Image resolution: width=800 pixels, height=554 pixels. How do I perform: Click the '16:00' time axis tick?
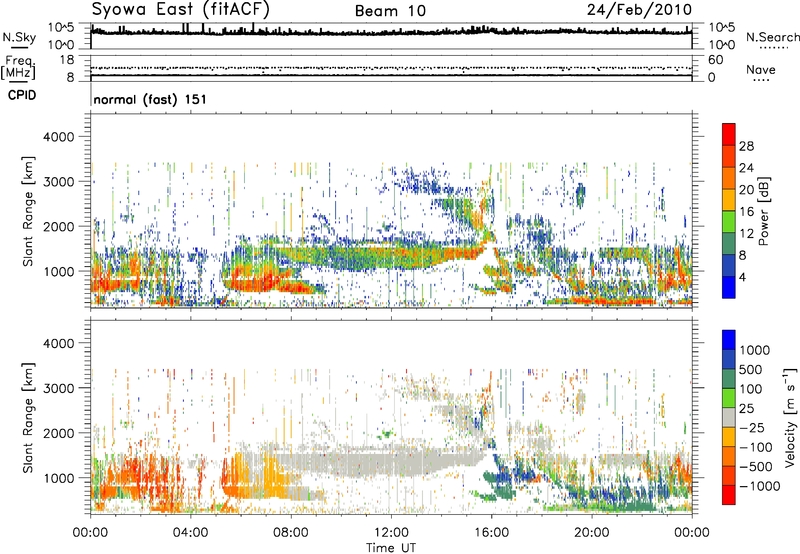coord(491,533)
